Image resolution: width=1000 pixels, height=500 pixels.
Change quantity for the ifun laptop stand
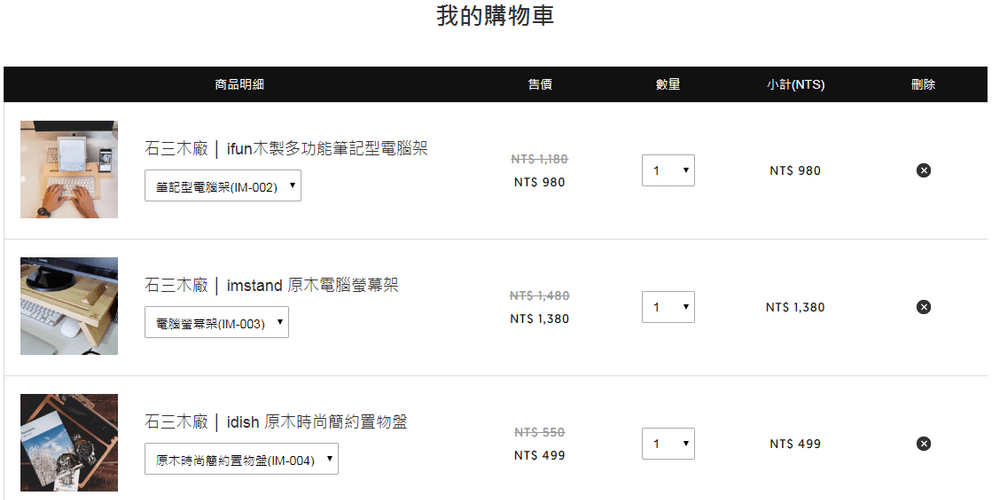click(x=668, y=170)
